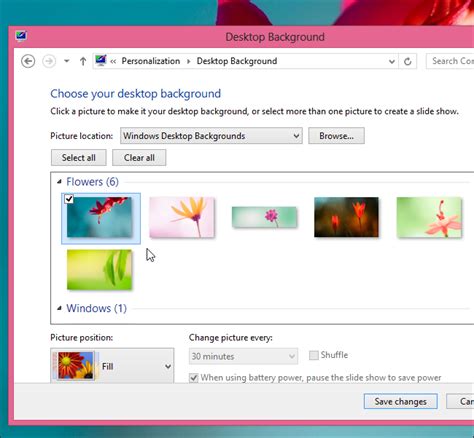This screenshot has width=474, height=438.
Task: Click the Save changes button
Action: click(400, 402)
